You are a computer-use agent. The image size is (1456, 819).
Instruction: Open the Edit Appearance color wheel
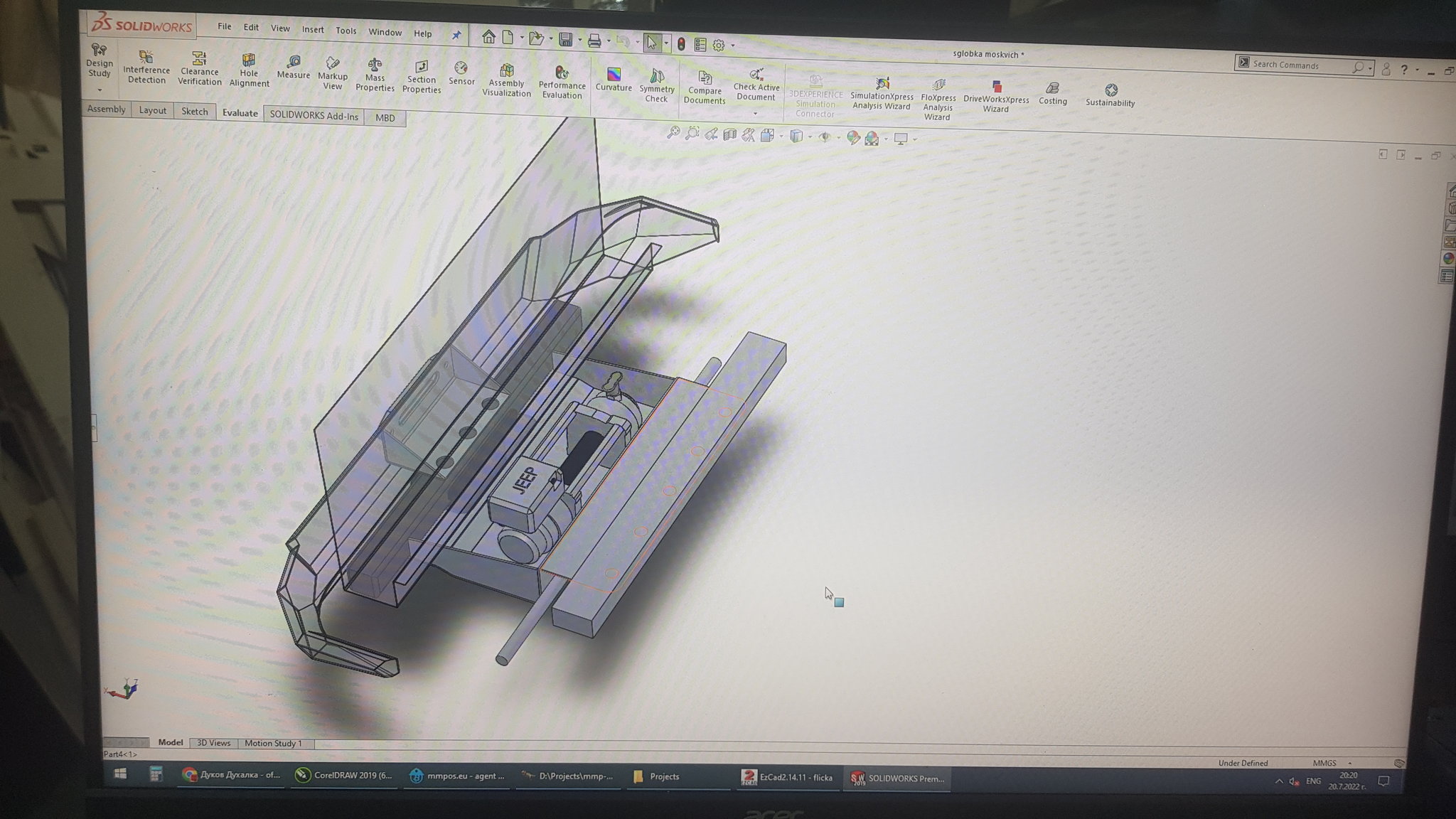tap(853, 137)
